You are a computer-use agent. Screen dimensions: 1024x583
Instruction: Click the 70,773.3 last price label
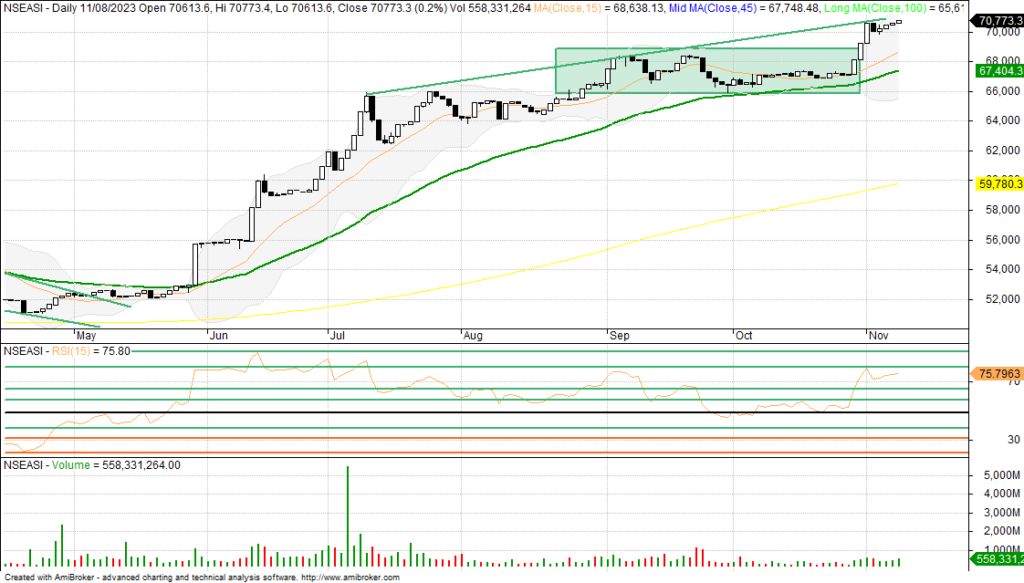point(995,20)
